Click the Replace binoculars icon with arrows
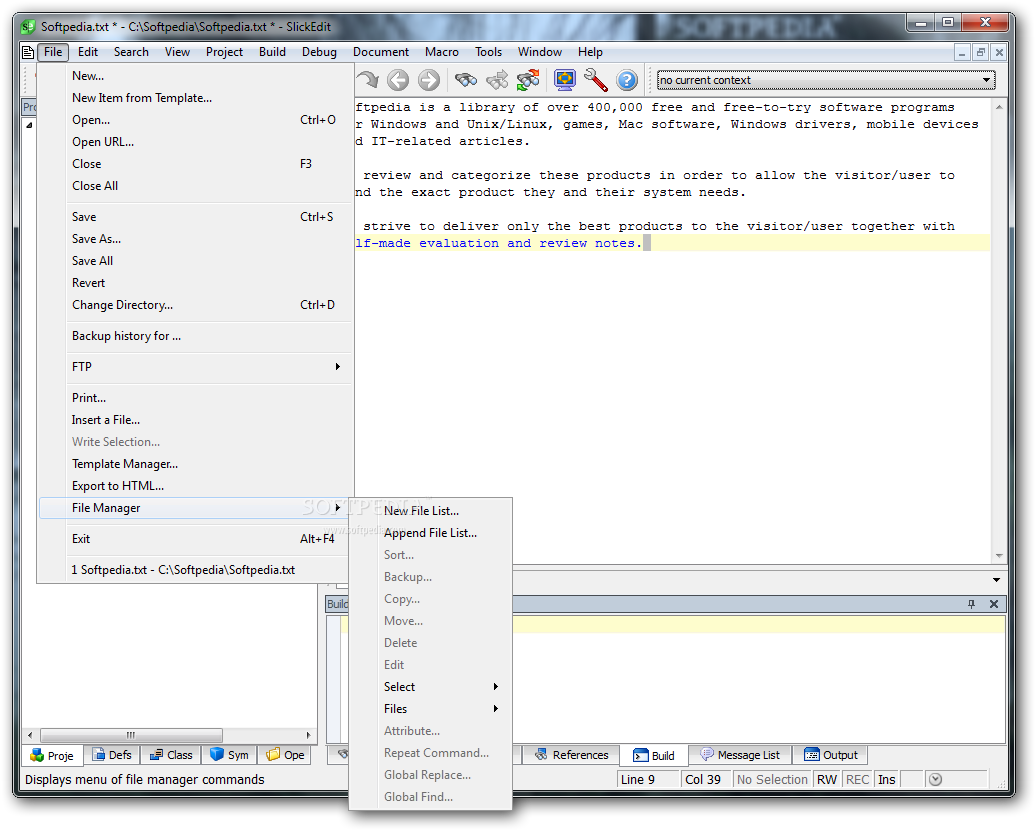1036x831 pixels. (x=528, y=80)
